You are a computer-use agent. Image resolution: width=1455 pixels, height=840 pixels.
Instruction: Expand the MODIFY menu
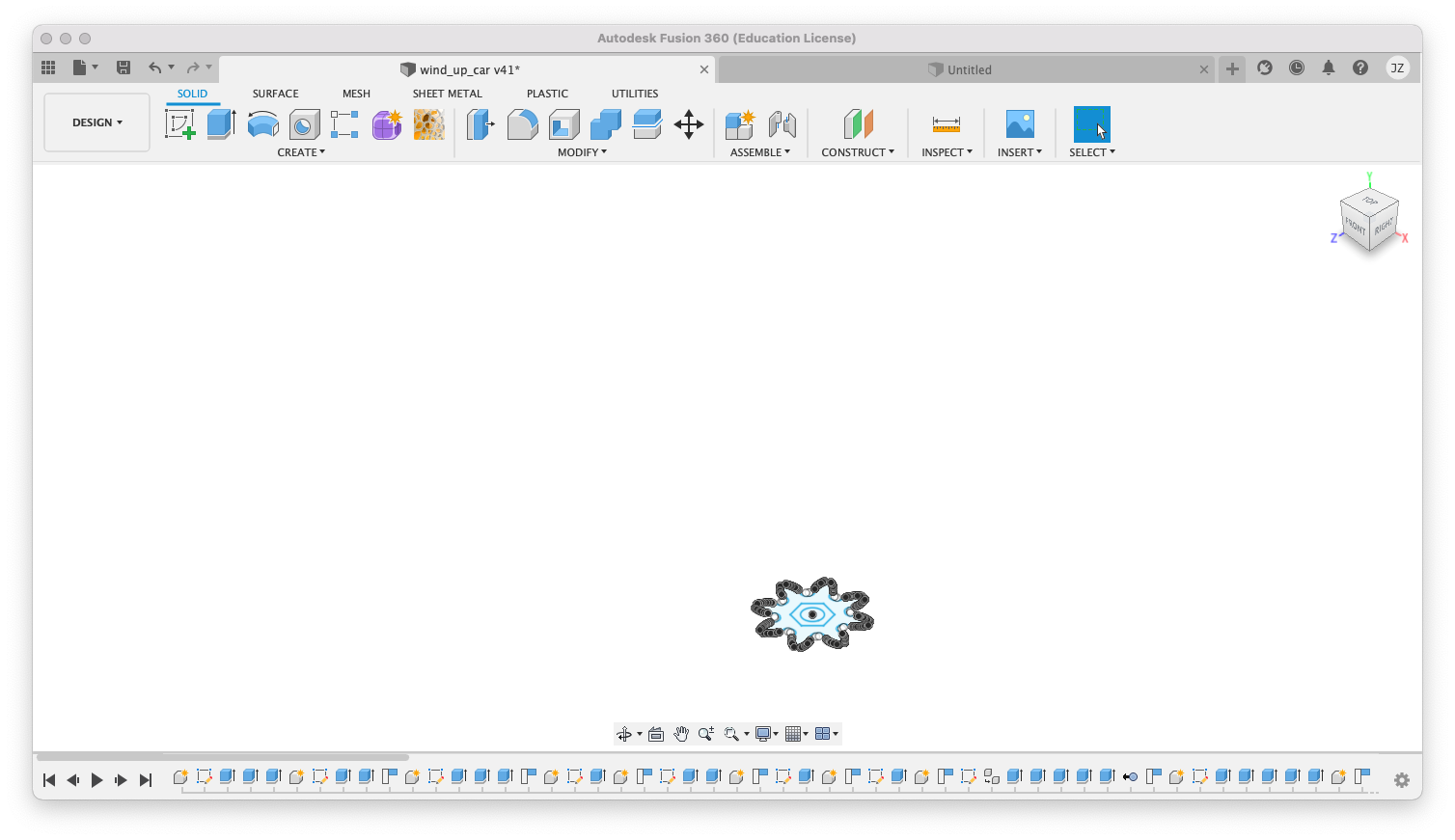(x=583, y=152)
